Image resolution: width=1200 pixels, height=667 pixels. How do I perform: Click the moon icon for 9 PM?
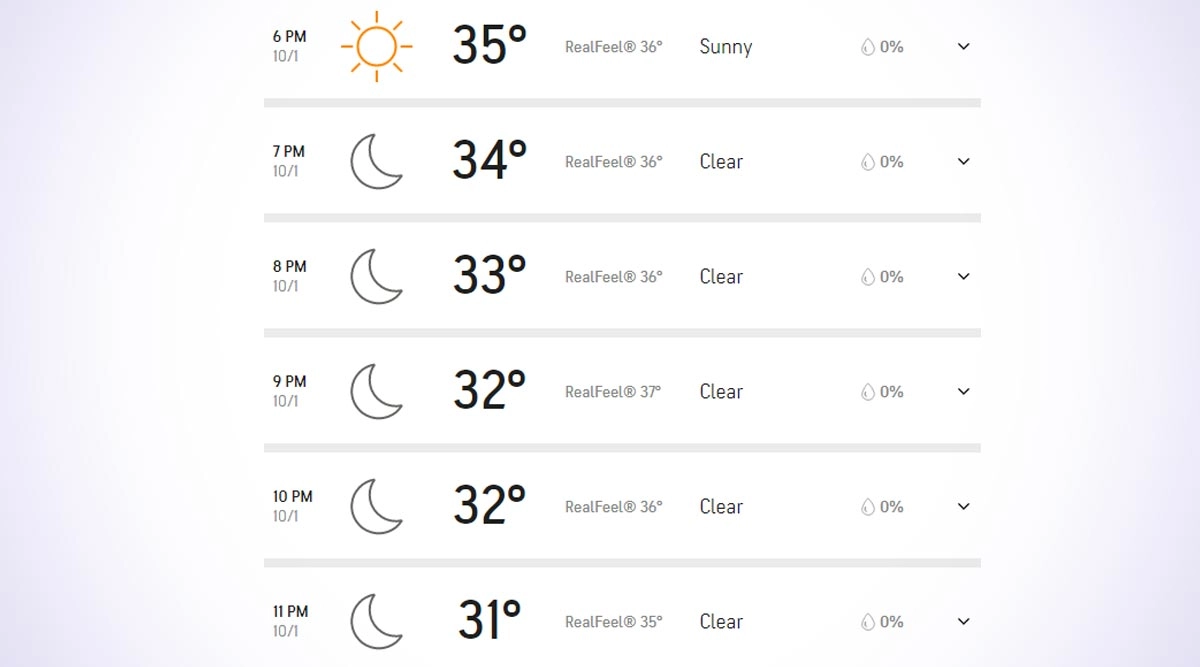(376, 392)
